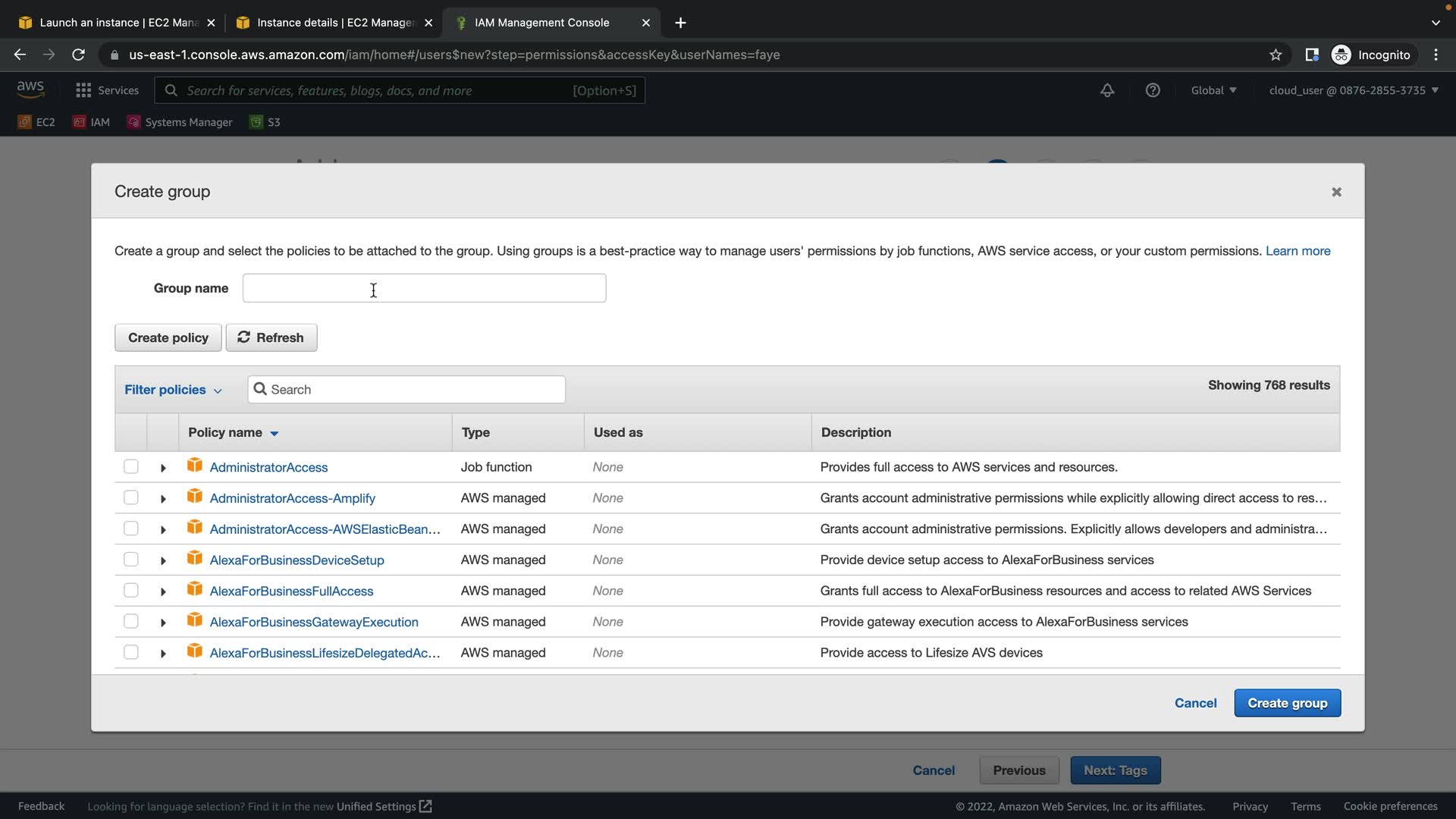Image resolution: width=1456 pixels, height=819 pixels.
Task: Open the Filter policies dropdown
Action: point(173,390)
